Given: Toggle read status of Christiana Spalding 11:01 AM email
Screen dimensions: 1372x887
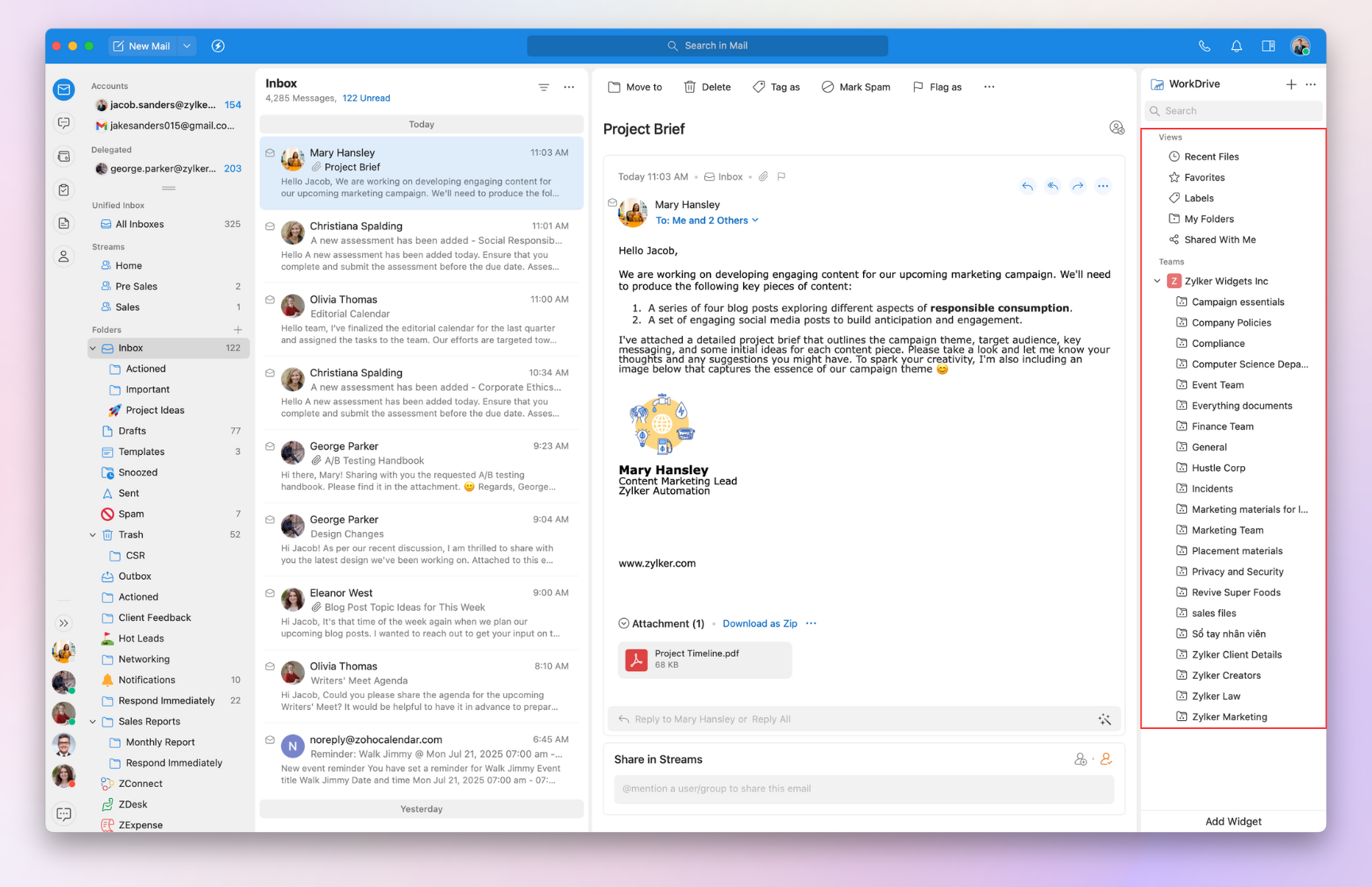Looking at the screenshot, I should pos(270,226).
